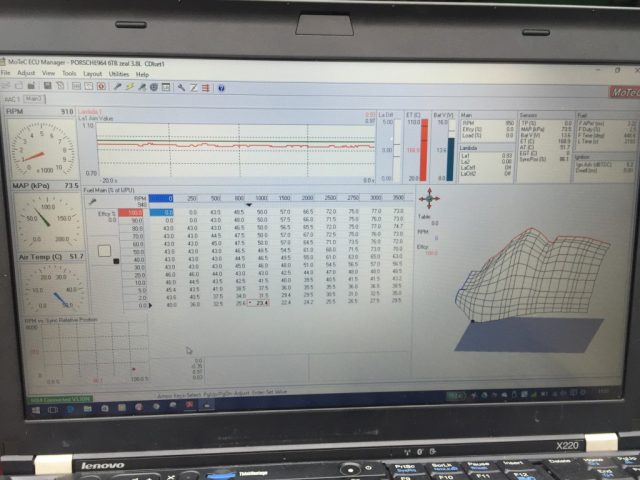Viewport: 640px width, 480px height.
Task: Click the boxed 23.4 fuel table cell
Action: [259, 303]
